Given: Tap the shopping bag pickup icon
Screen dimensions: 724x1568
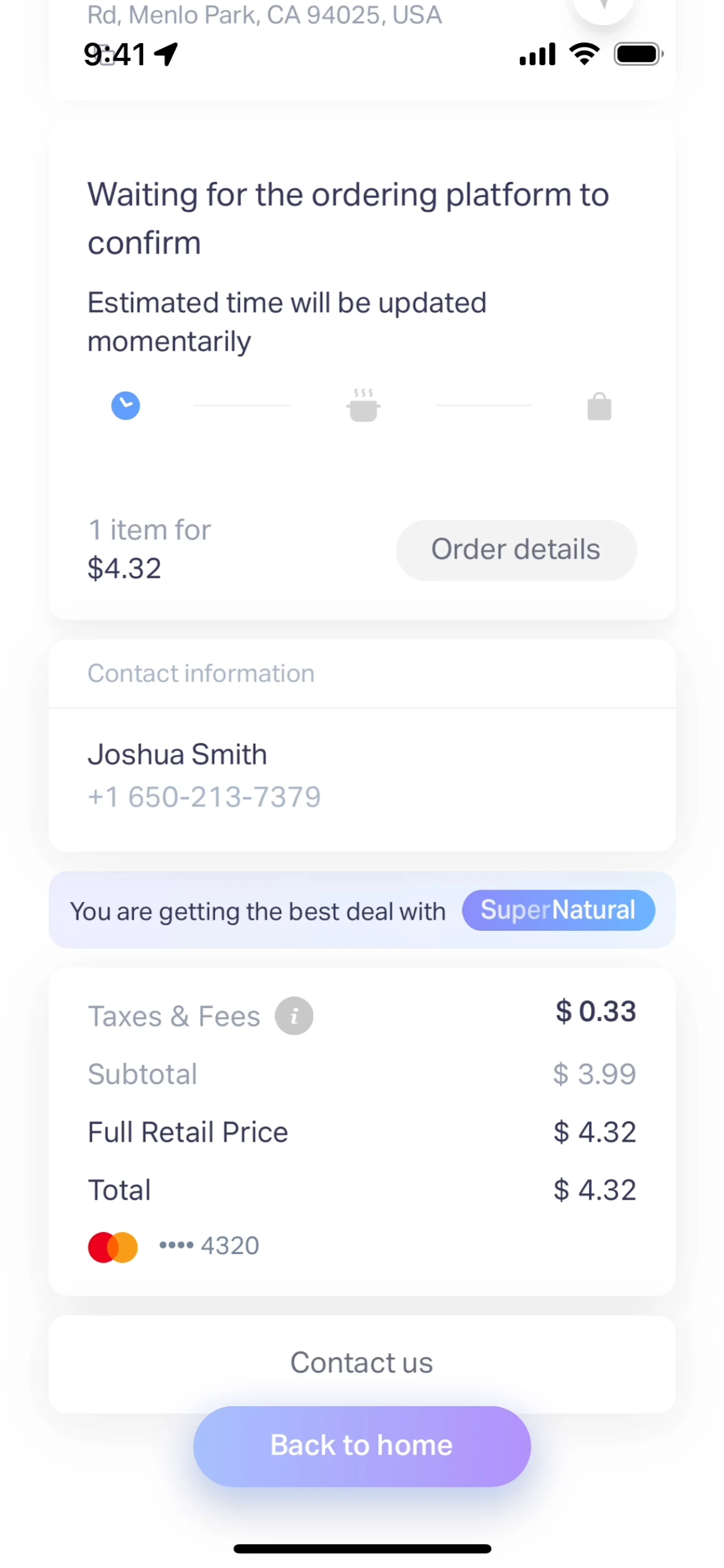Looking at the screenshot, I should pos(599,406).
